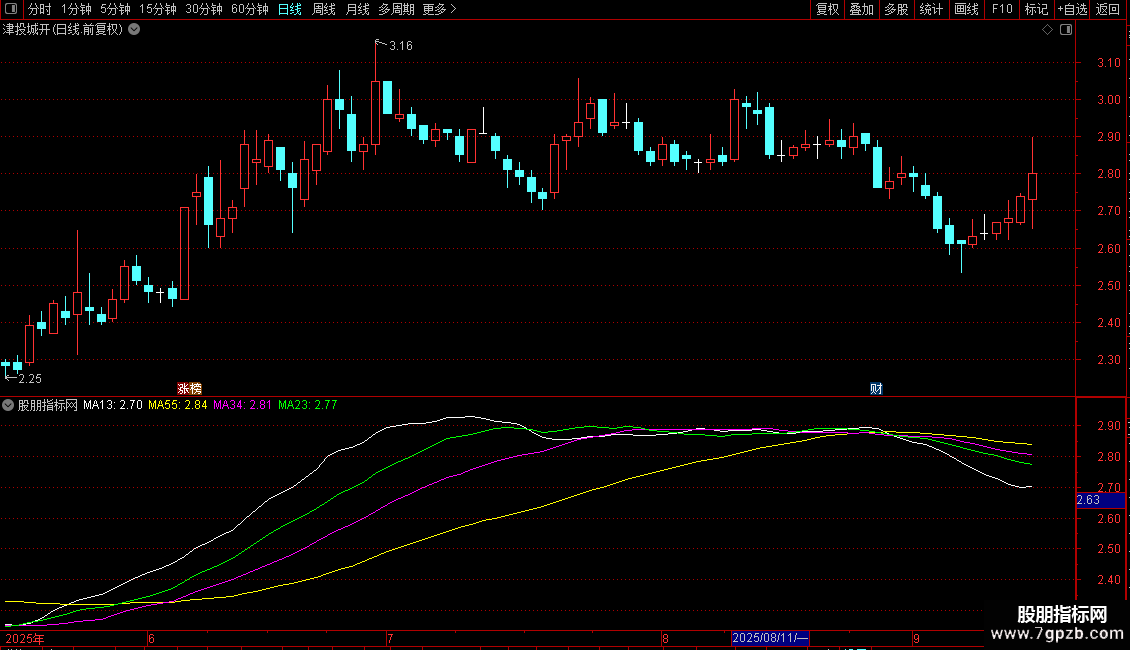
Task: Select the 60分钟 period tab
Action: point(250,9)
